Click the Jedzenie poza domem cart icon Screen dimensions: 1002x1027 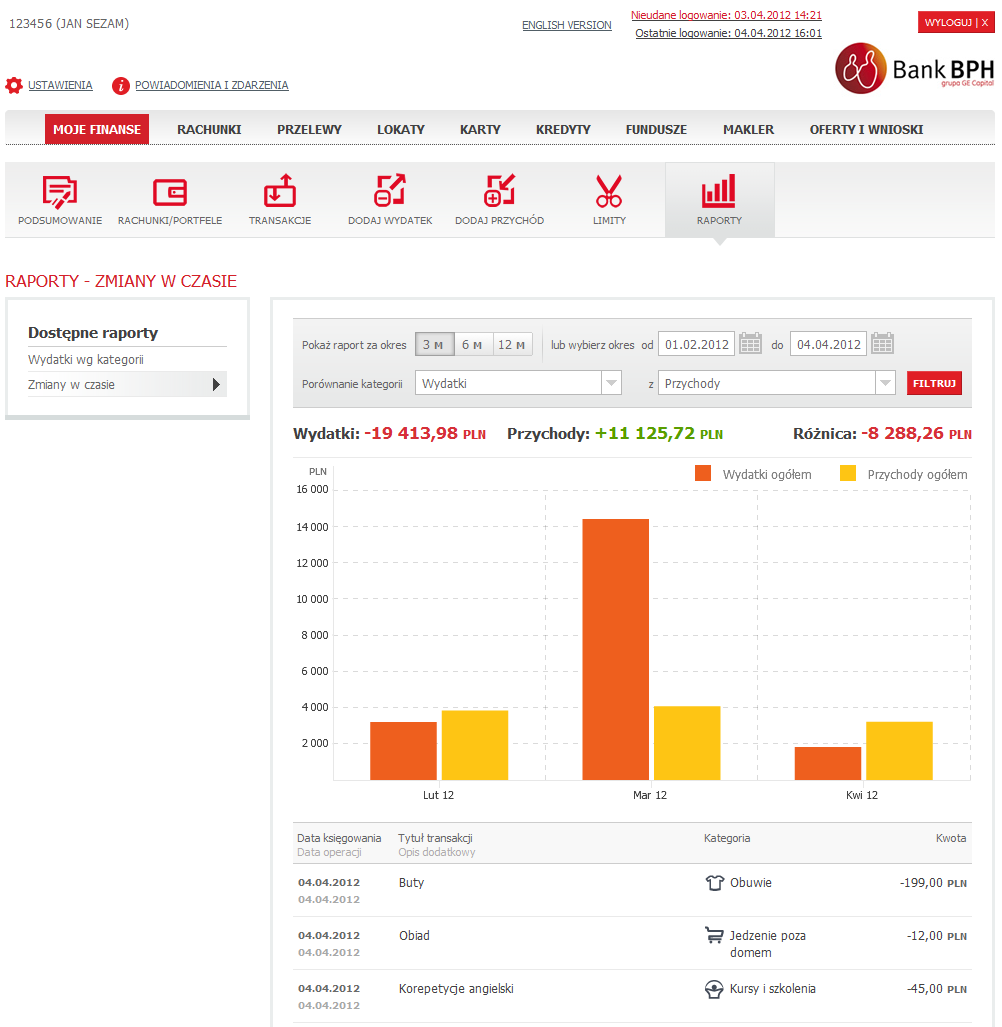point(714,935)
